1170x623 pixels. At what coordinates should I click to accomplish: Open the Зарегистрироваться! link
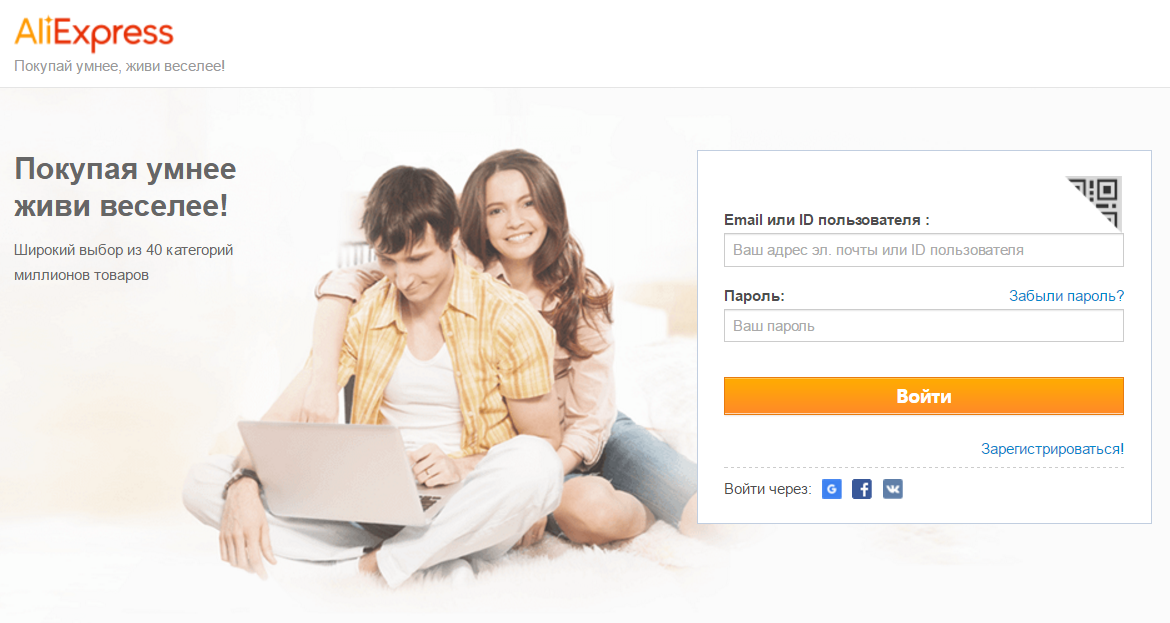coord(1052,449)
